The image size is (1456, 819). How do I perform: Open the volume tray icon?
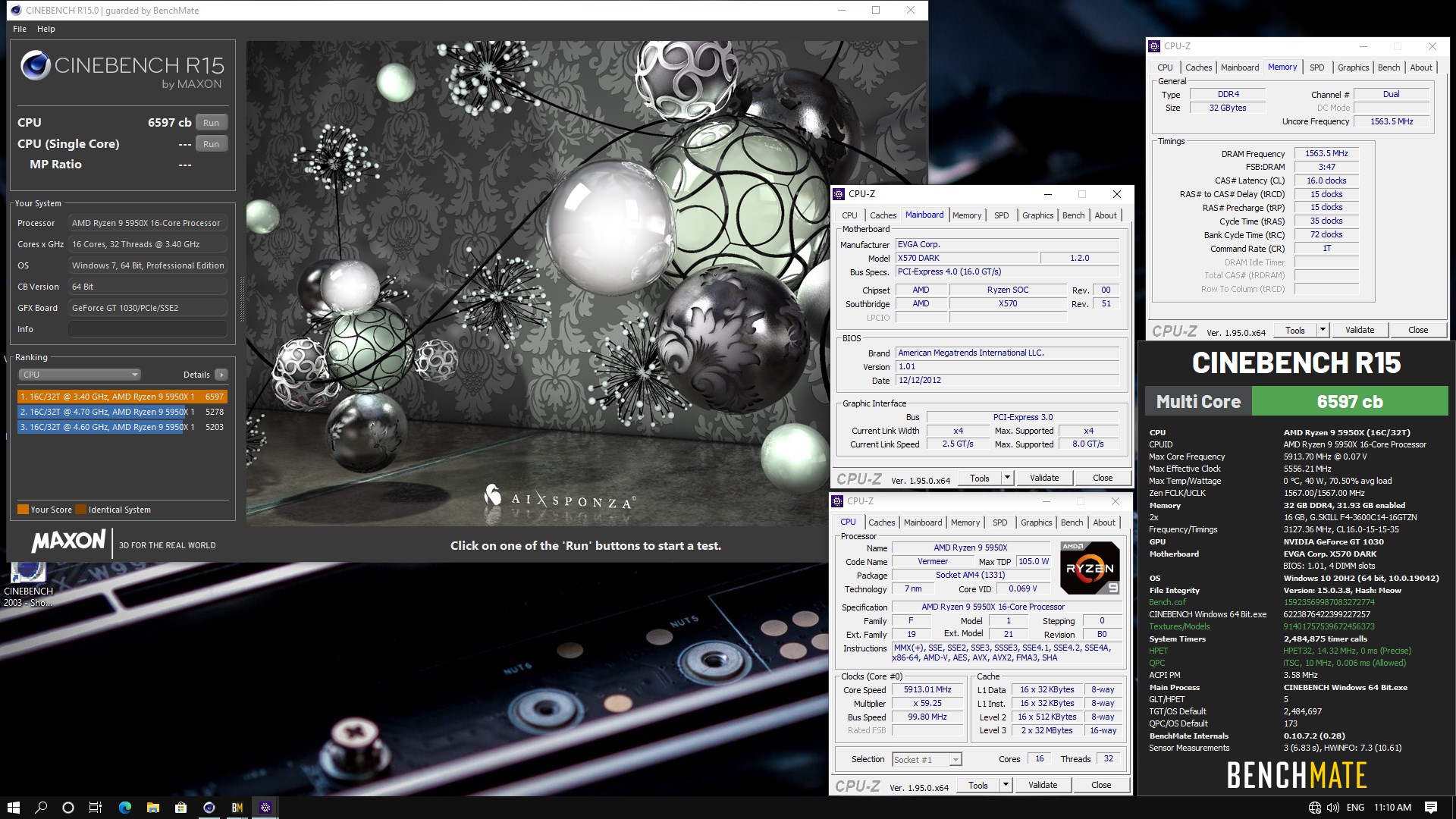pos(1333,808)
